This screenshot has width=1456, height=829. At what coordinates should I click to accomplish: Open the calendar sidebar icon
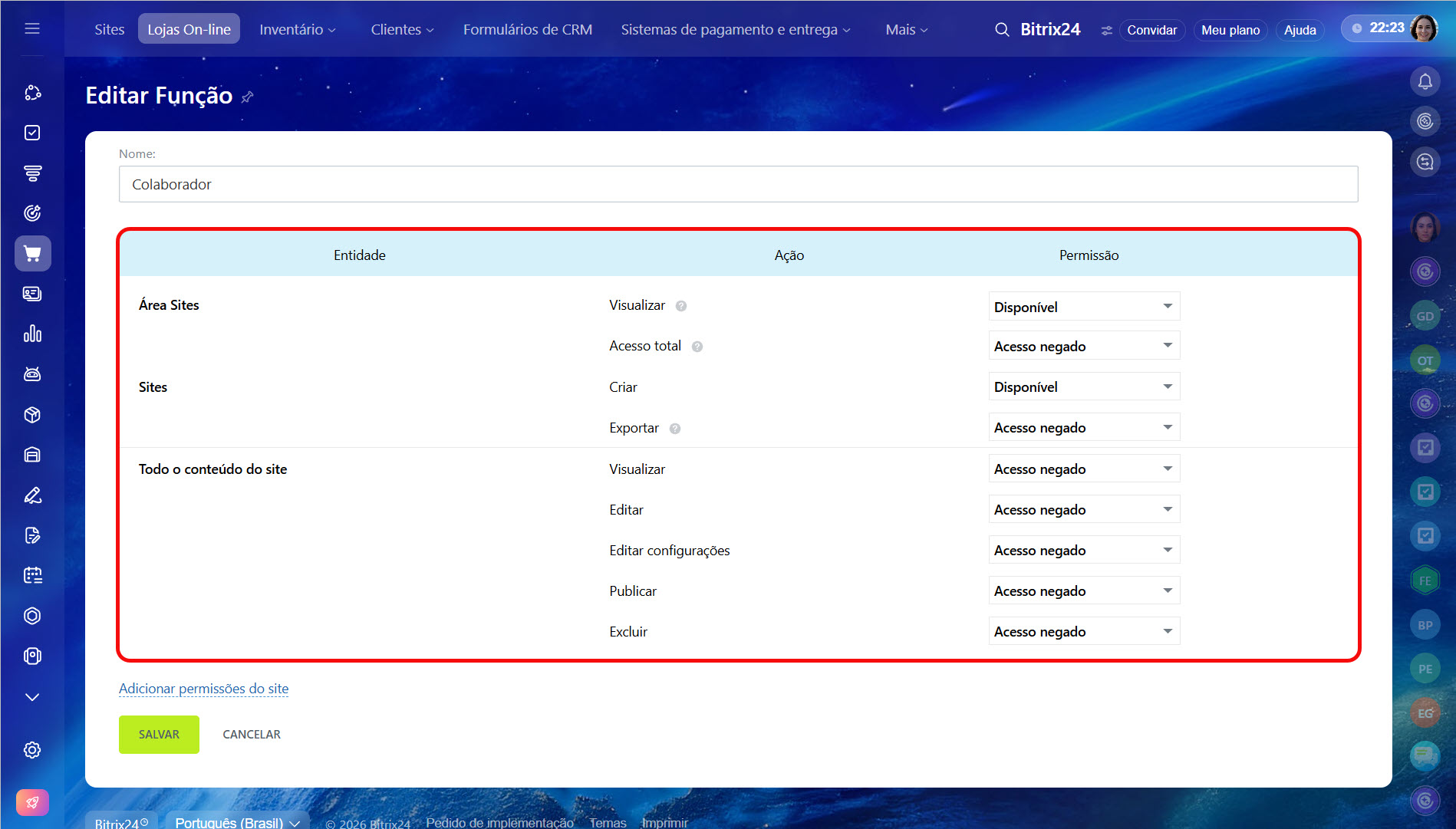32,575
